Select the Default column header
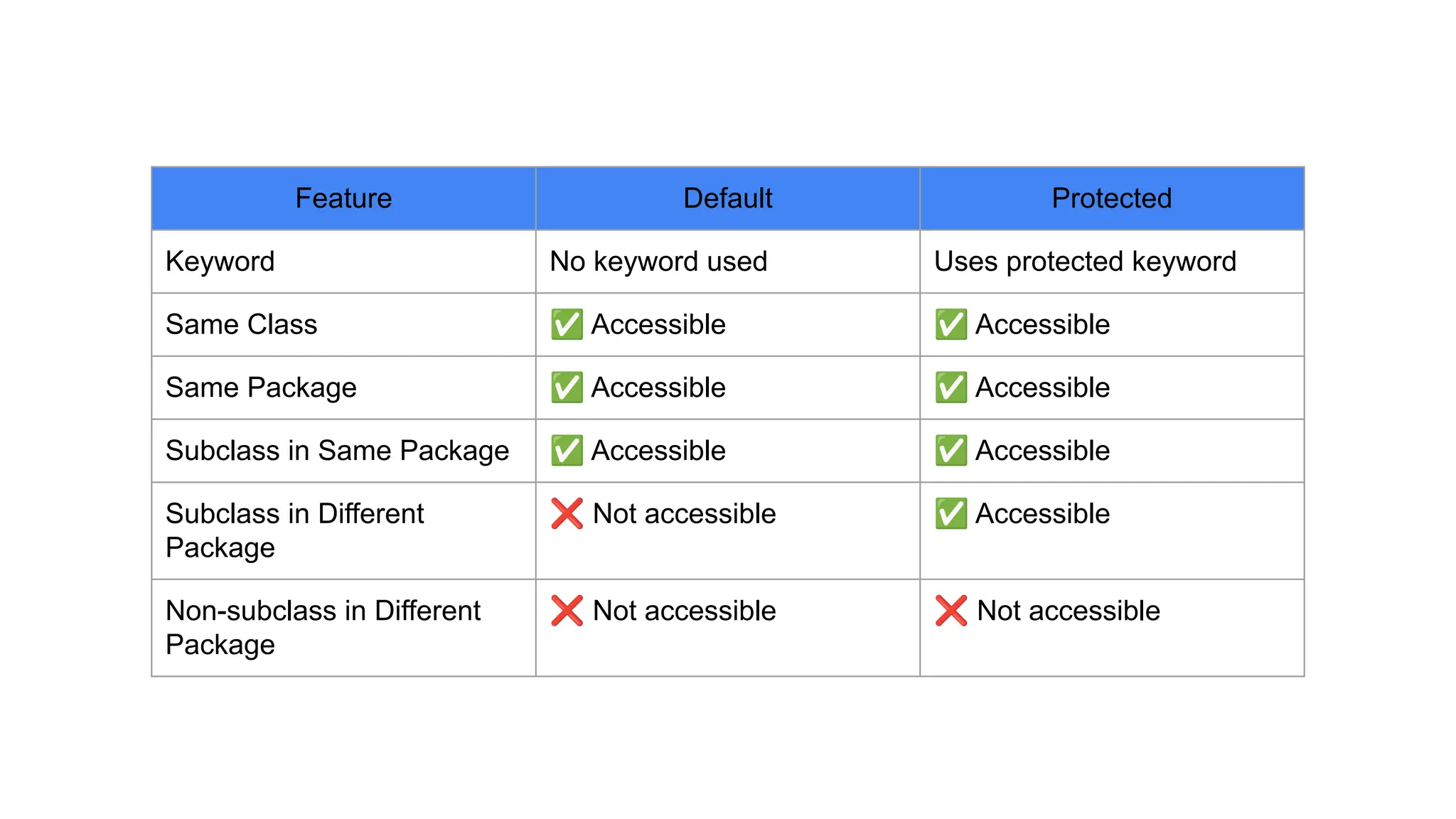1456x819 pixels. coord(727,198)
